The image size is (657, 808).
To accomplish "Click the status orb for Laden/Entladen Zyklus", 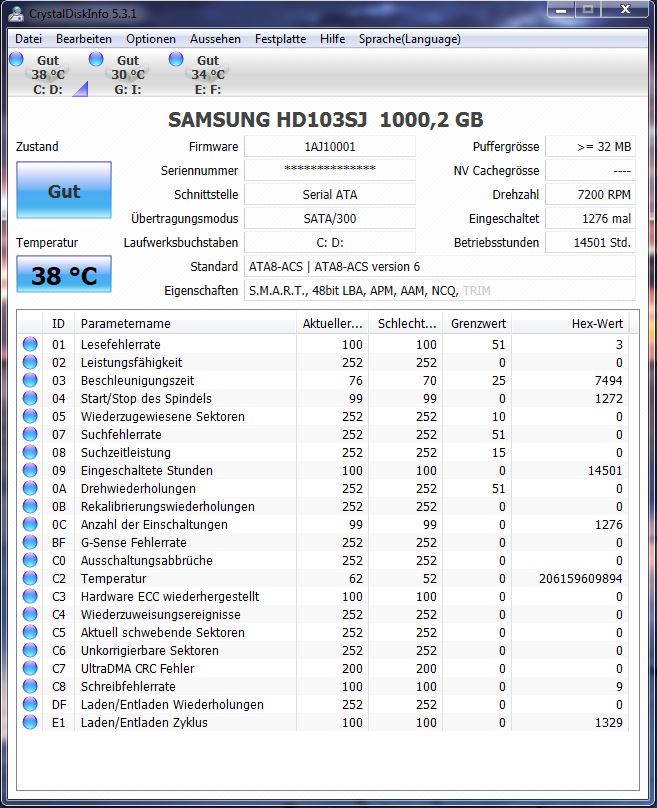I will (30, 722).
